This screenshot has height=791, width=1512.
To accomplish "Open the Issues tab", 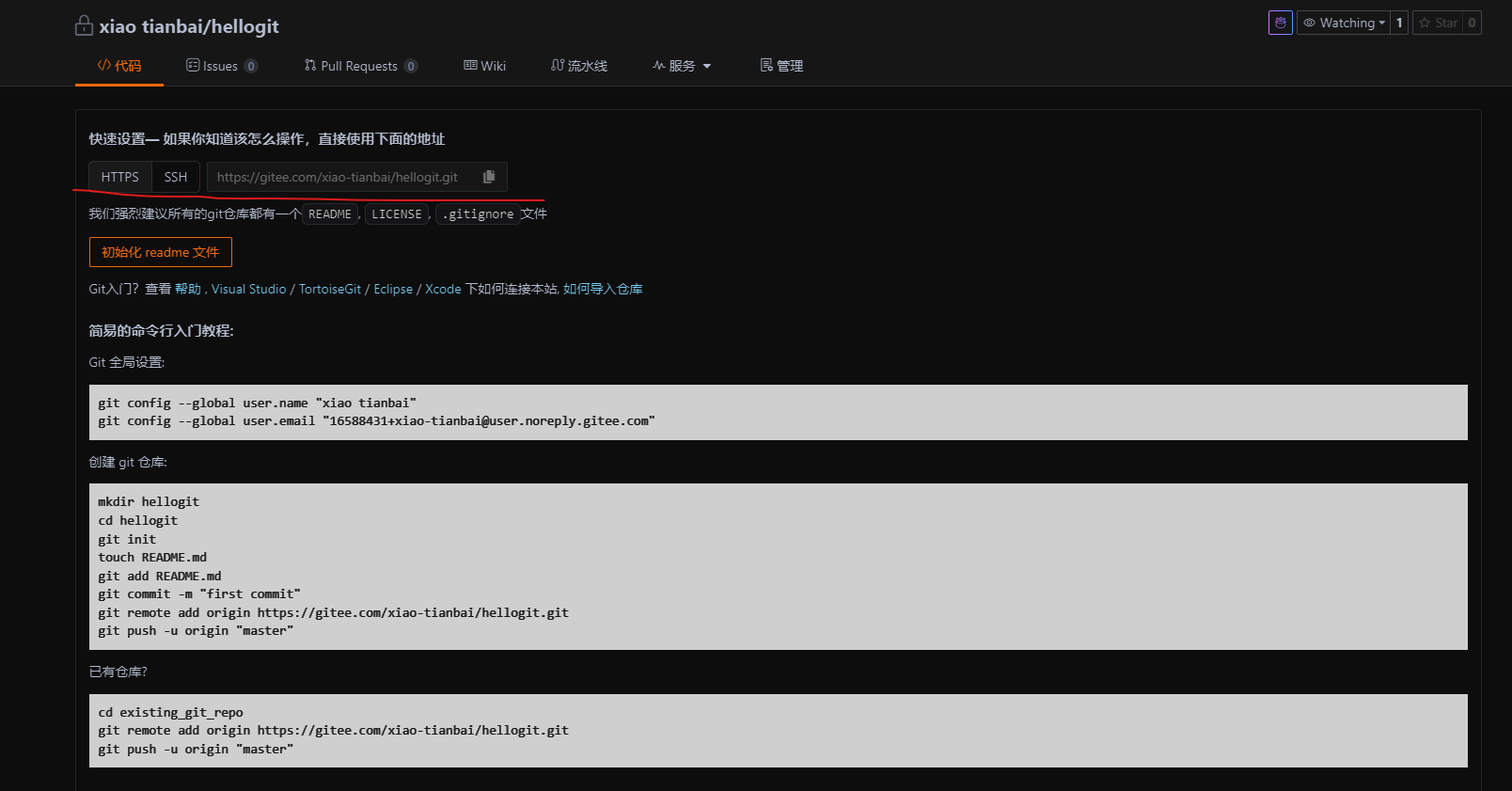I will [222, 66].
